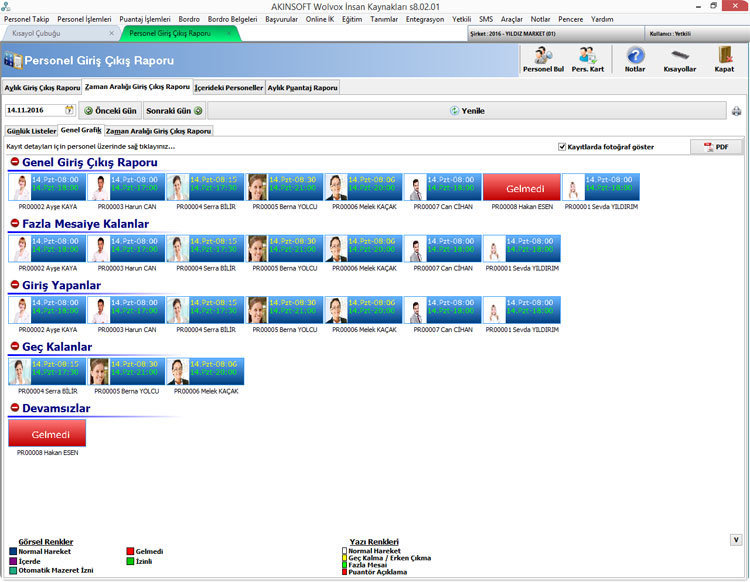Collapse the Geç Kalanlar section
750x582 pixels.
click(15, 346)
